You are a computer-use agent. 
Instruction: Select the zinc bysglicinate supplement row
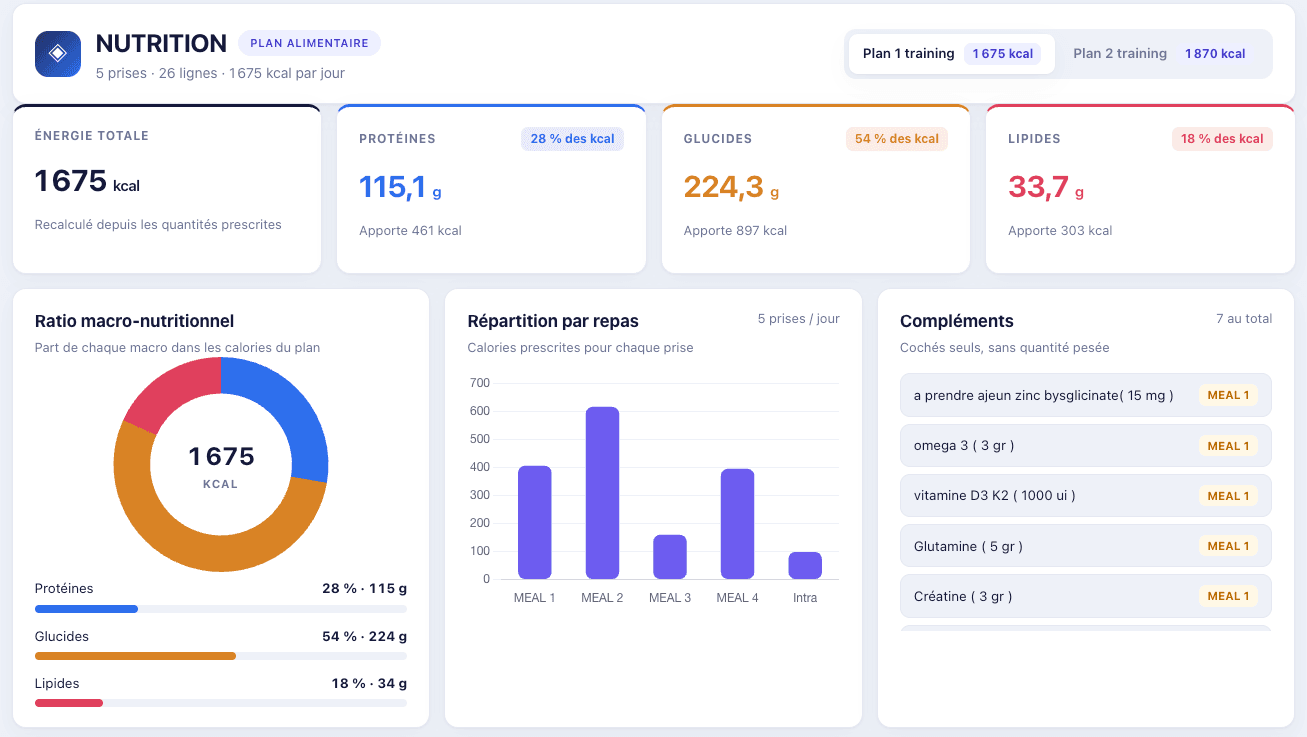[x=1086, y=395]
